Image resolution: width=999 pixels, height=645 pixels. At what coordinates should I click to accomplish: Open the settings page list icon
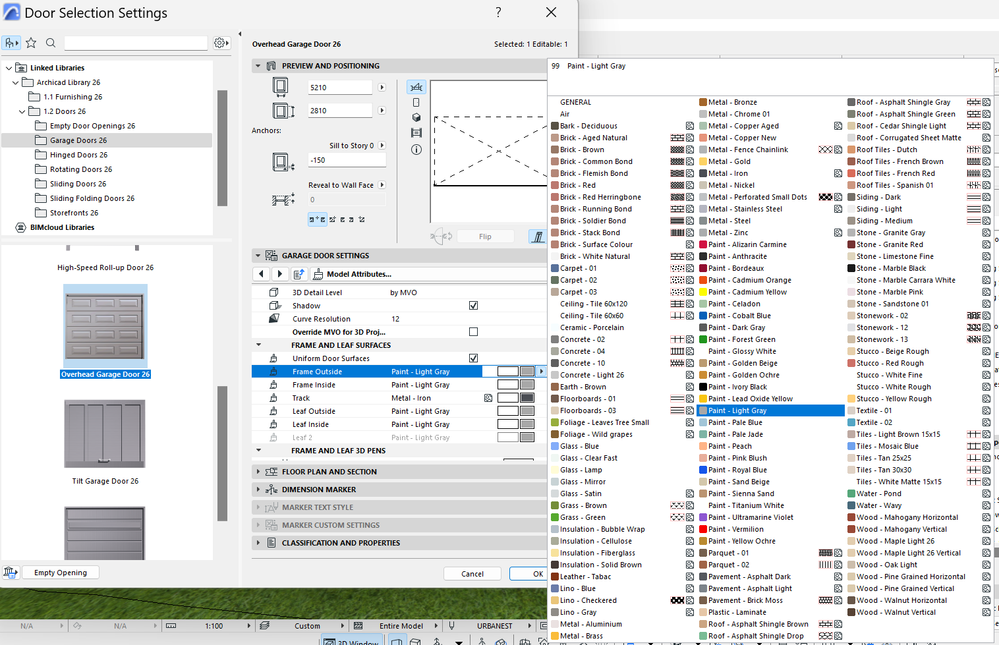298,274
